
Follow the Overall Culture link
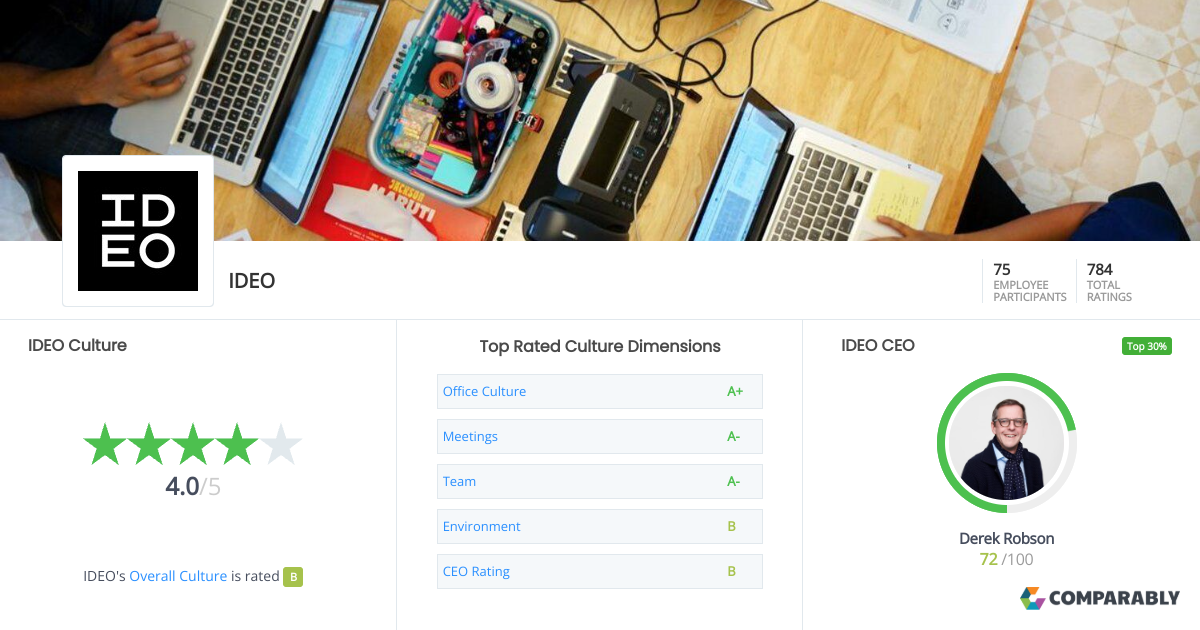coord(178,576)
